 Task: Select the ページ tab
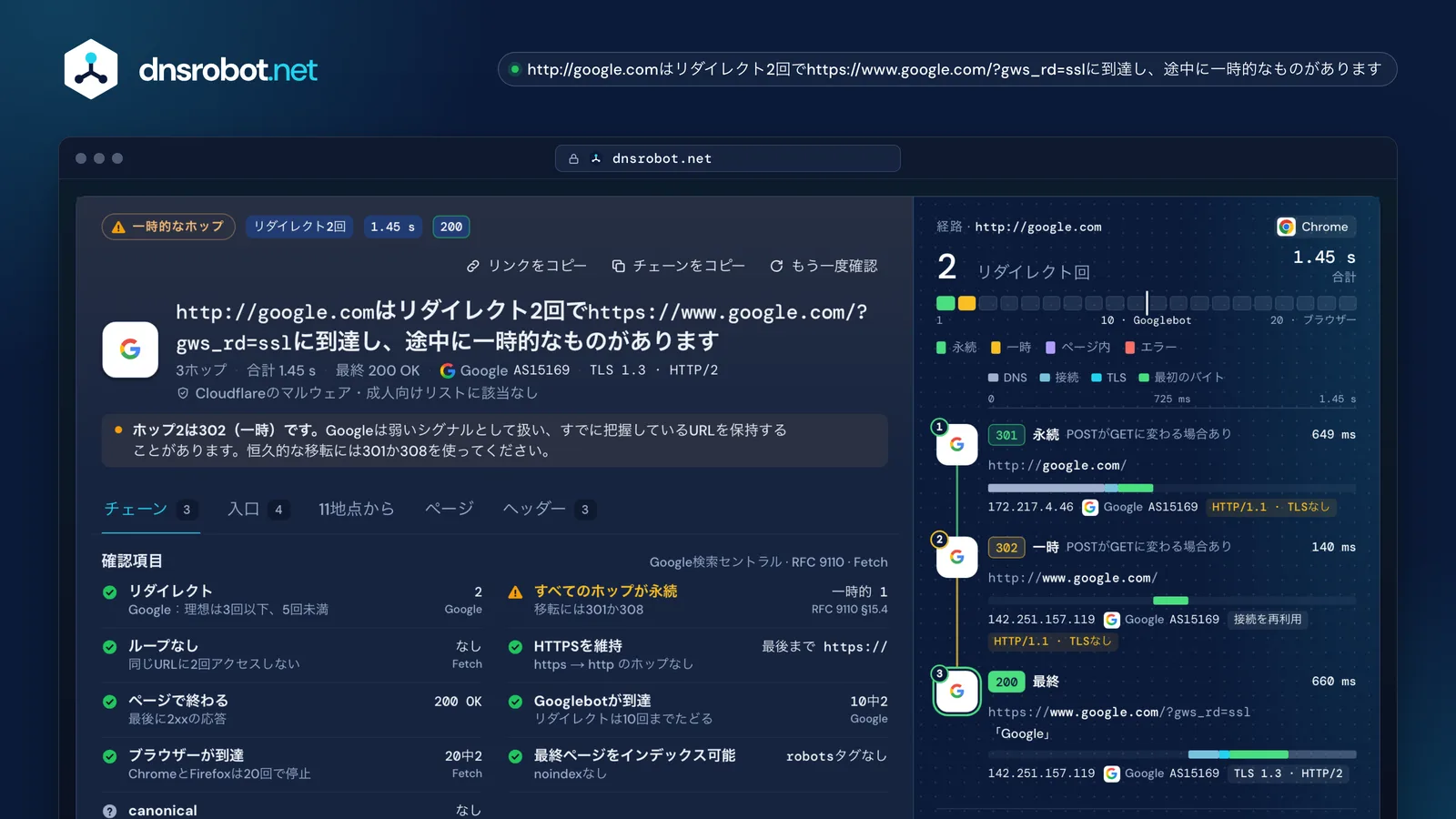coord(450,509)
